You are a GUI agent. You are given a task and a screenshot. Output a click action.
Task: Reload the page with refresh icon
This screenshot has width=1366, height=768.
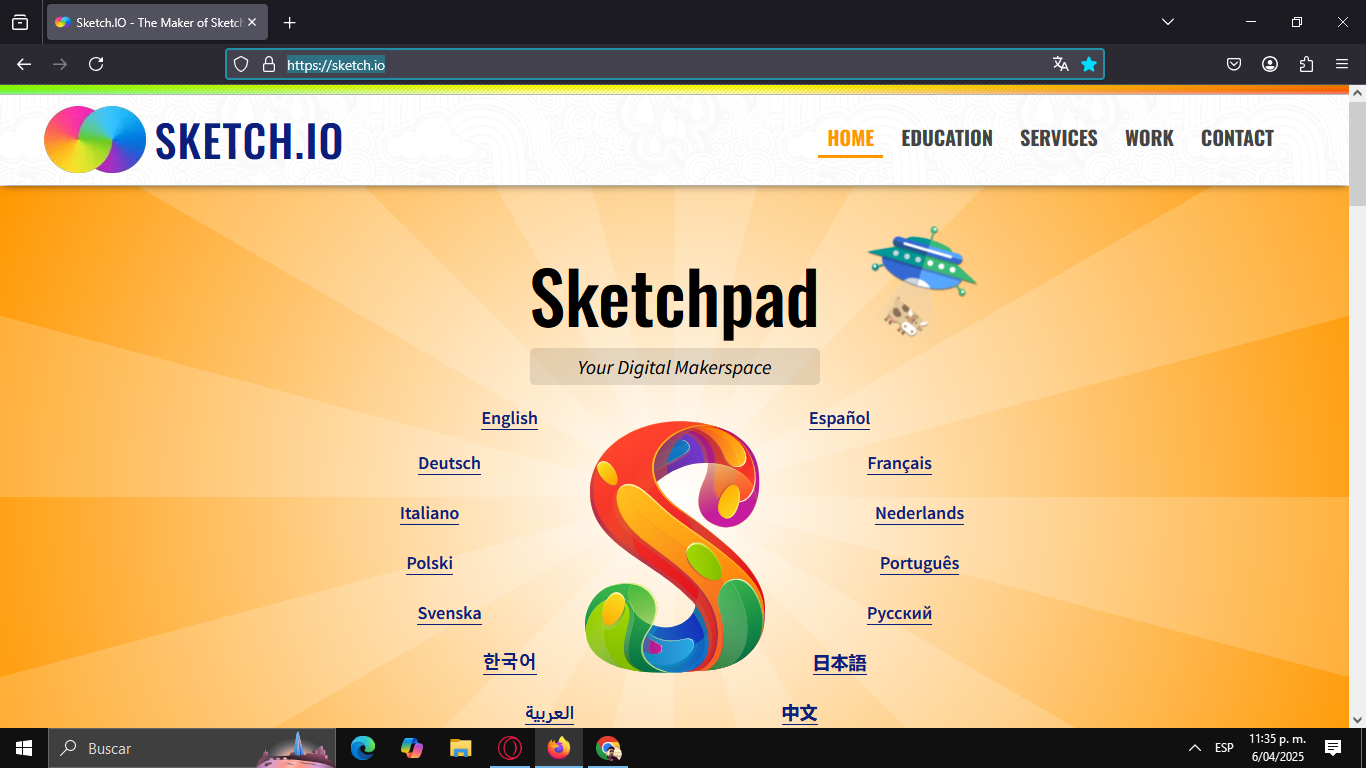pyautogui.click(x=96, y=64)
